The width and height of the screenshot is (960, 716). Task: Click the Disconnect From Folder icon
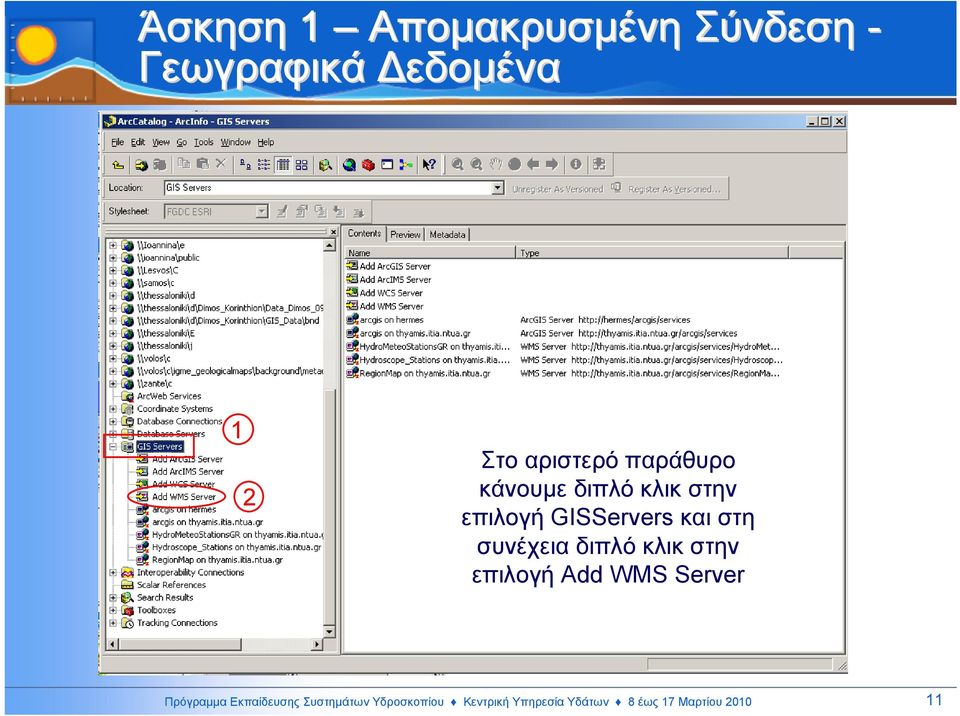point(160,164)
